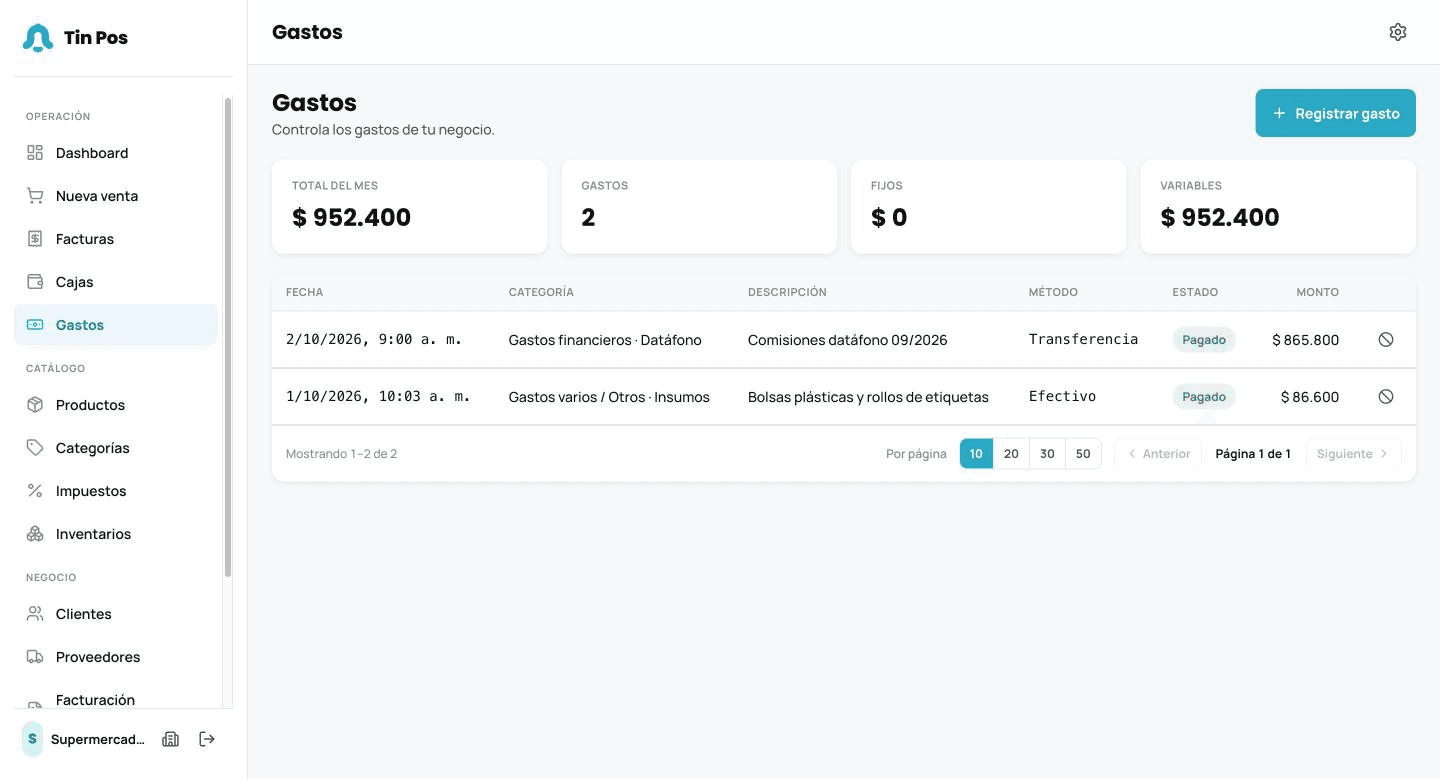
Task: Click the $ 86.600 amount
Action: click(1310, 397)
